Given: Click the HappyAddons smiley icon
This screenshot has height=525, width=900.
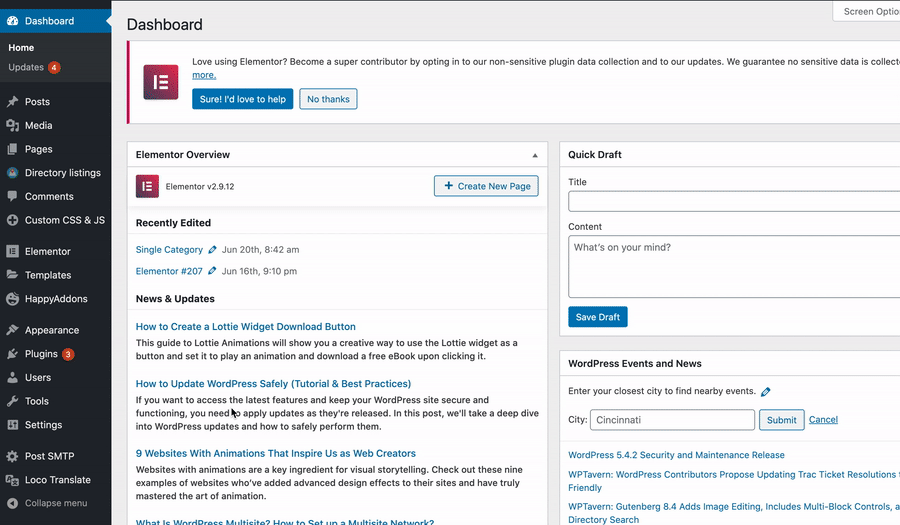Looking at the screenshot, I should coord(13,299).
